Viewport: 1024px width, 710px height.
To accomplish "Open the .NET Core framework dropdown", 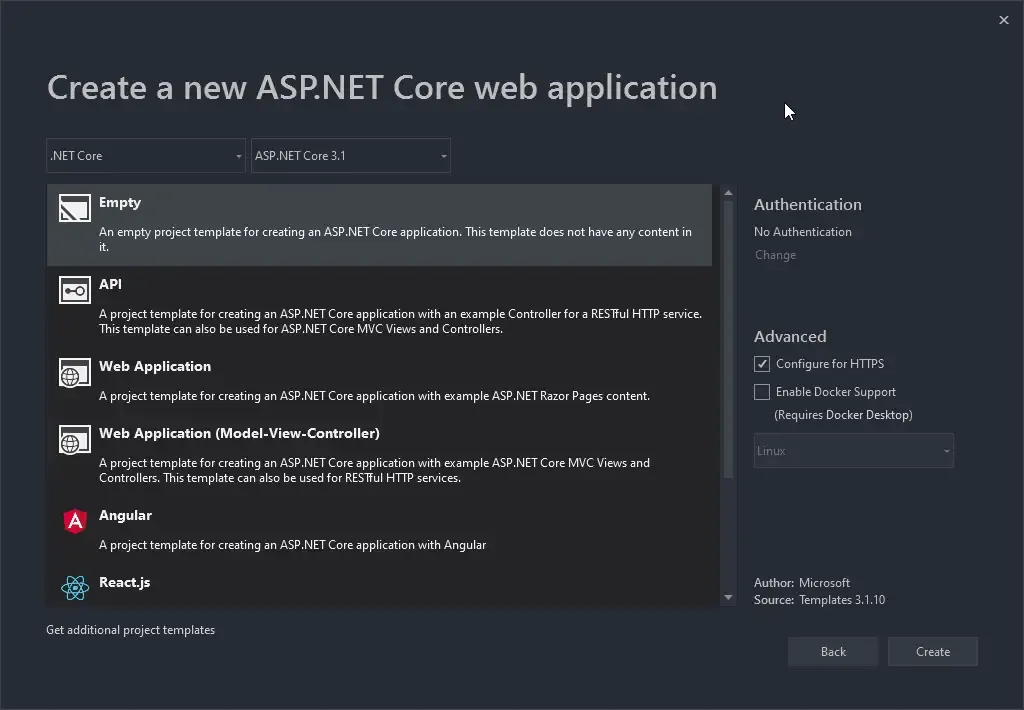I will (145, 155).
